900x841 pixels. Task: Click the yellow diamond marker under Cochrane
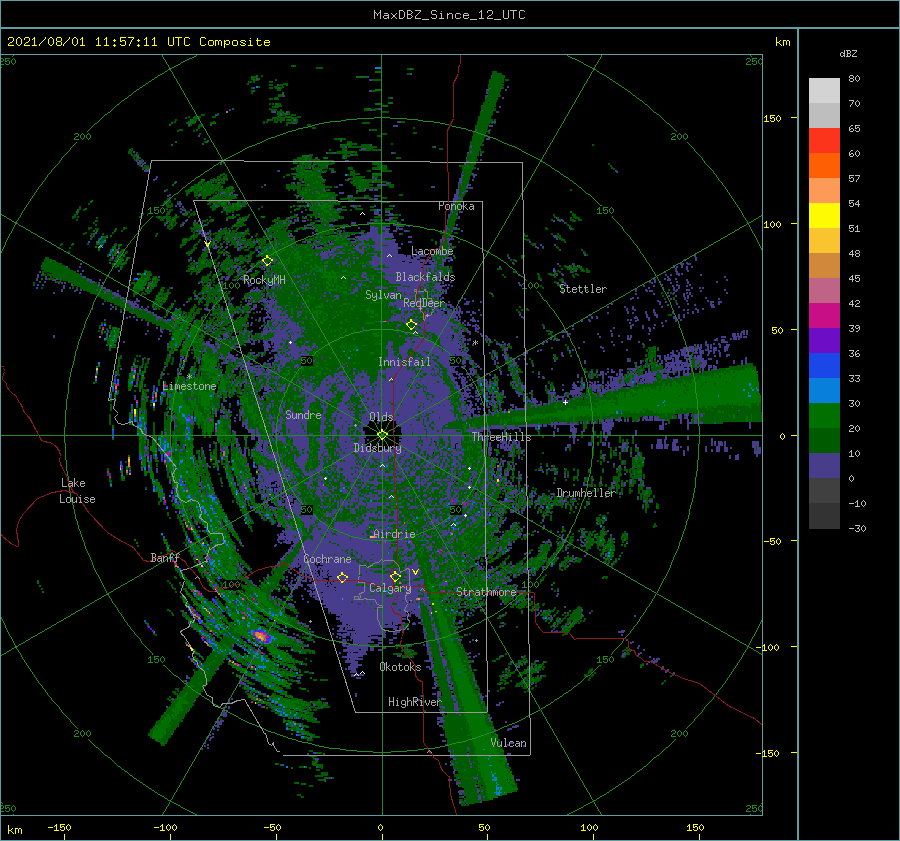[343, 577]
